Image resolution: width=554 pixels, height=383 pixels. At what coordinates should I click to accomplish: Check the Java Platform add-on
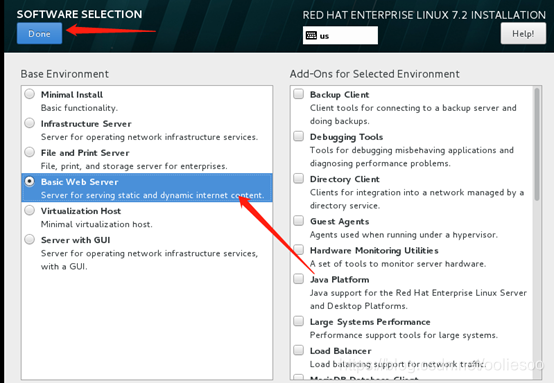click(299, 279)
